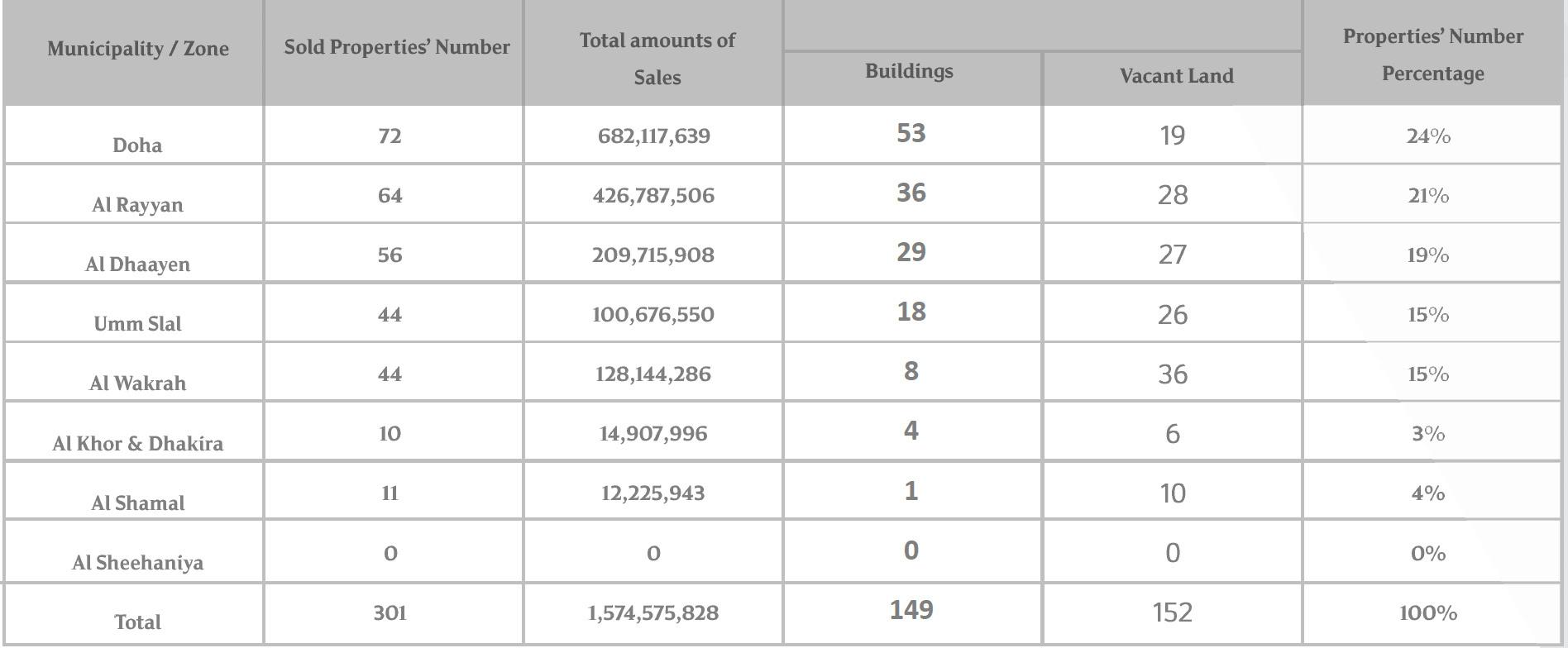Screen dimensions: 1568x648
Task: Click the total Buildings count 149
Action: [x=911, y=610]
